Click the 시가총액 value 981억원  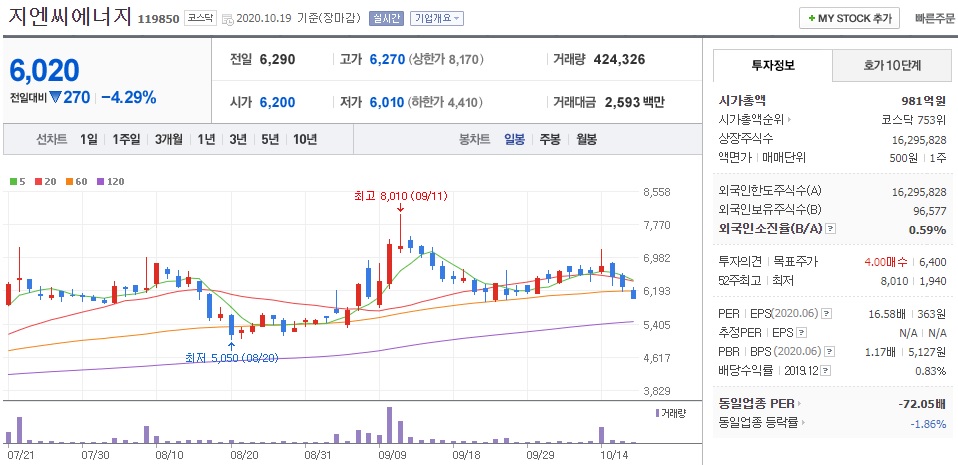[923, 101]
